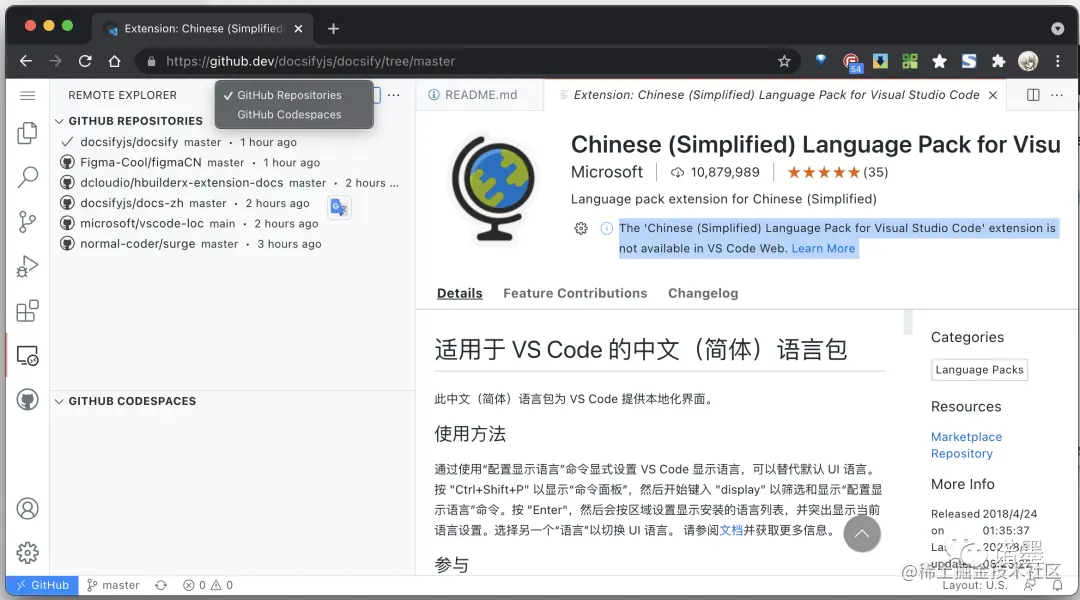This screenshot has height=600, width=1080.
Task: Click the Layout: U.S. status entry
Action: (x=975, y=586)
